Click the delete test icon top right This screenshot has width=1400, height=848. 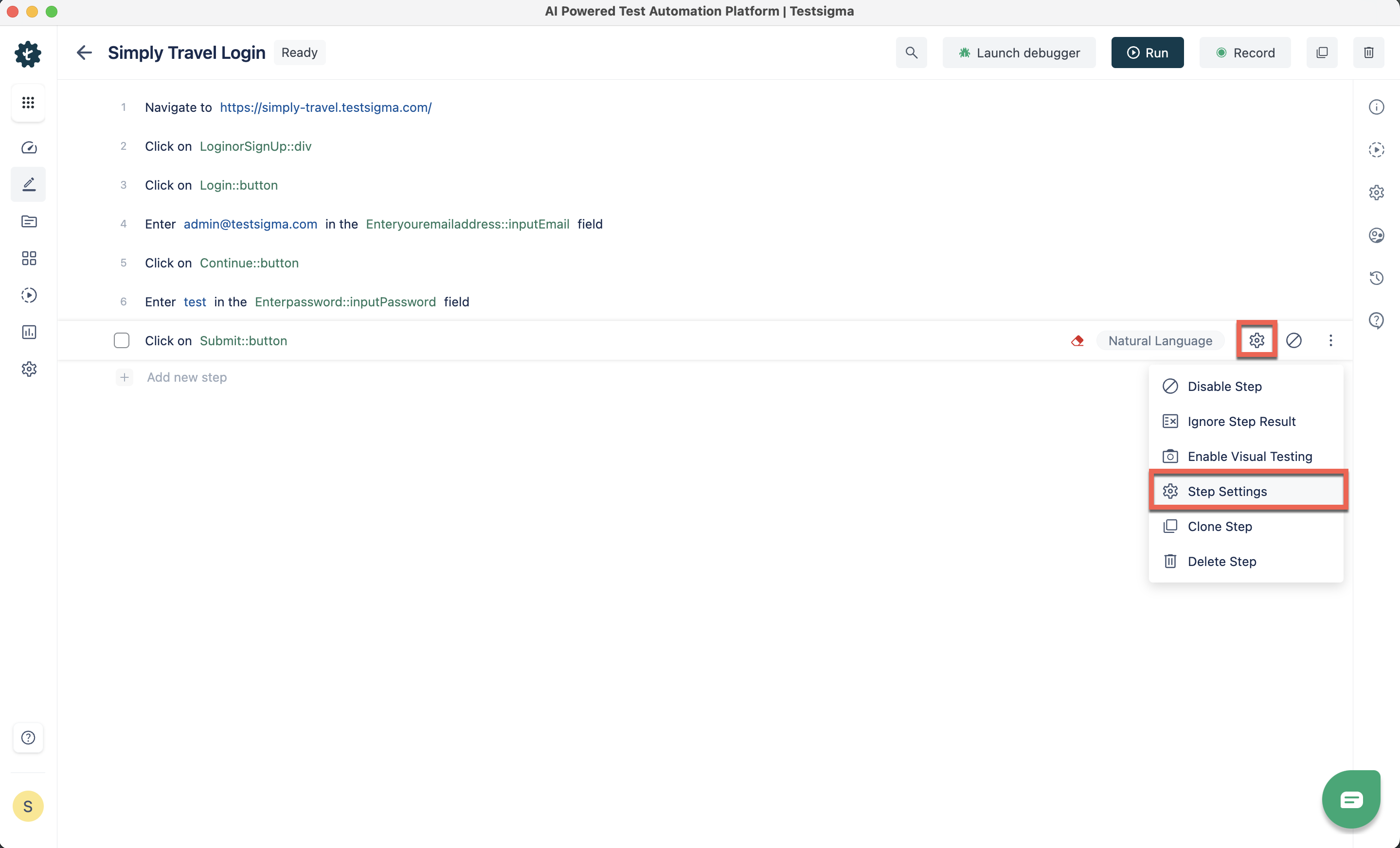(1369, 52)
